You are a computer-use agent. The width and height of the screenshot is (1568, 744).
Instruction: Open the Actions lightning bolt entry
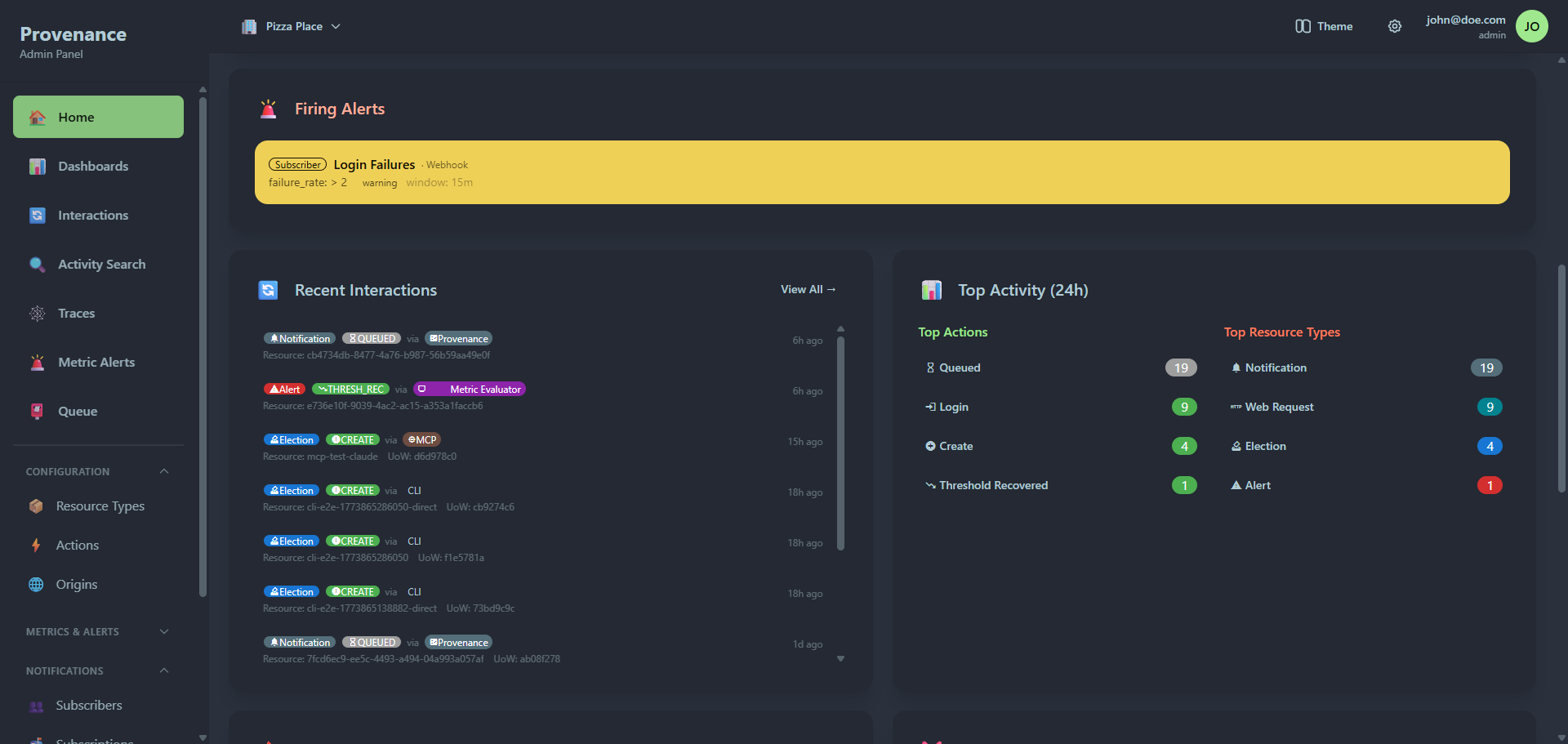click(37, 545)
